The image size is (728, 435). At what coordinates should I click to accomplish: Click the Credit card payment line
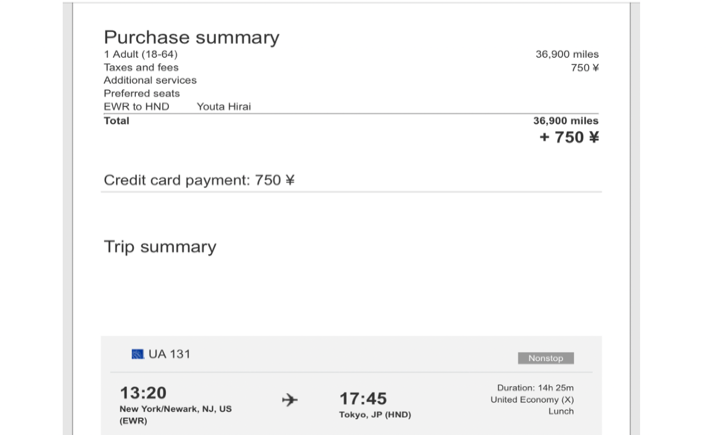[199, 180]
